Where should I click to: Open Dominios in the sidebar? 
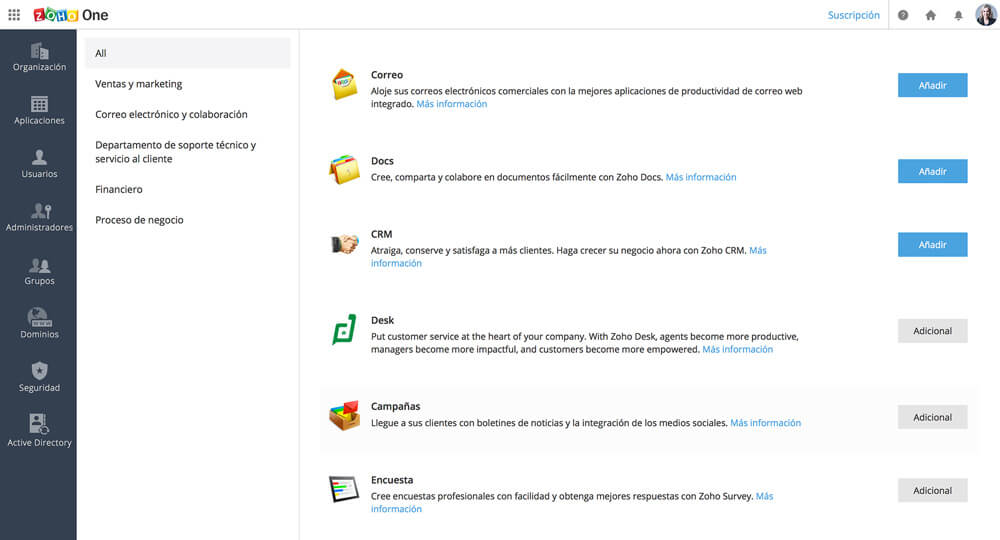click(x=39, y=325)
